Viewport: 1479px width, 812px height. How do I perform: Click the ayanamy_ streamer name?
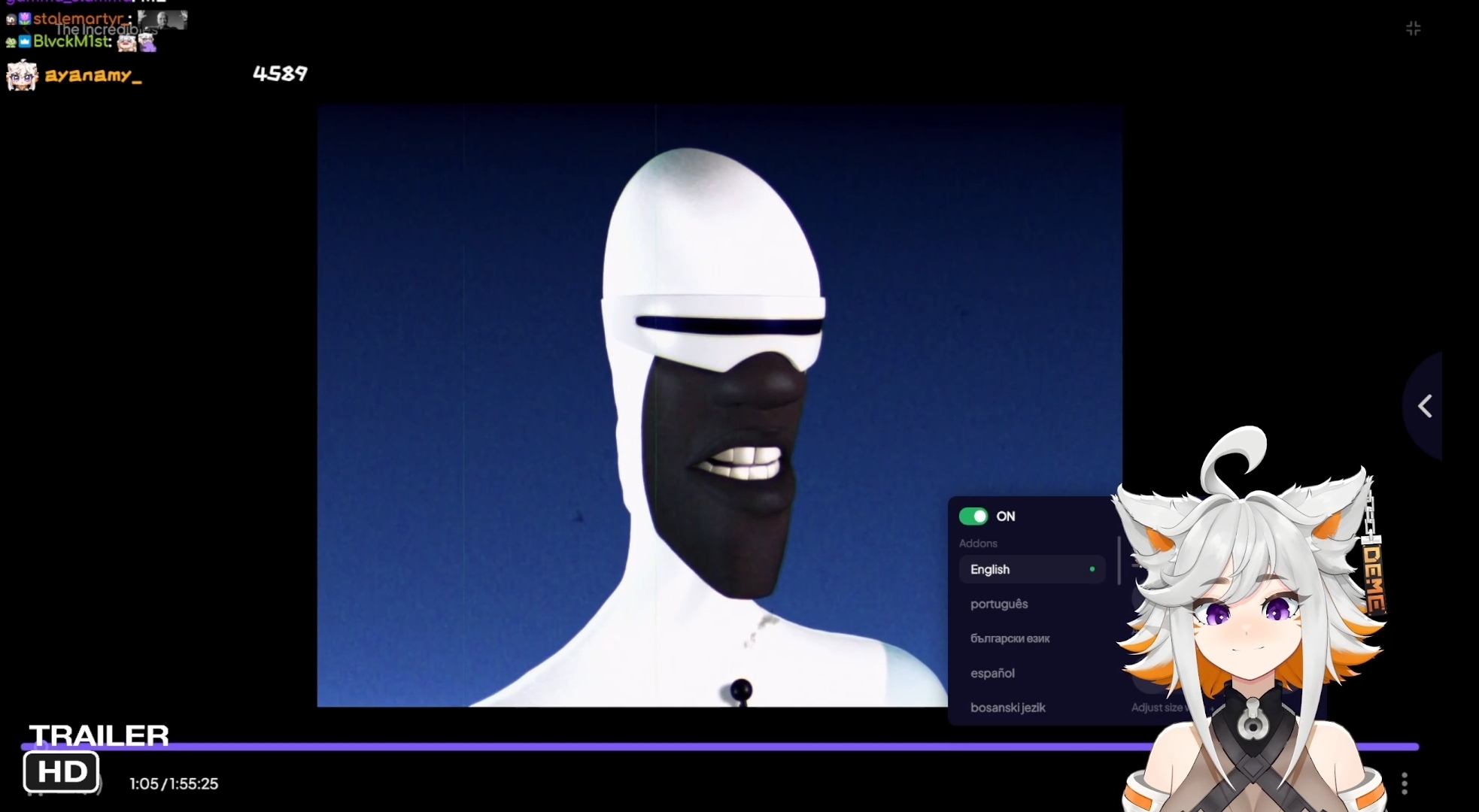tap(93, 75)
